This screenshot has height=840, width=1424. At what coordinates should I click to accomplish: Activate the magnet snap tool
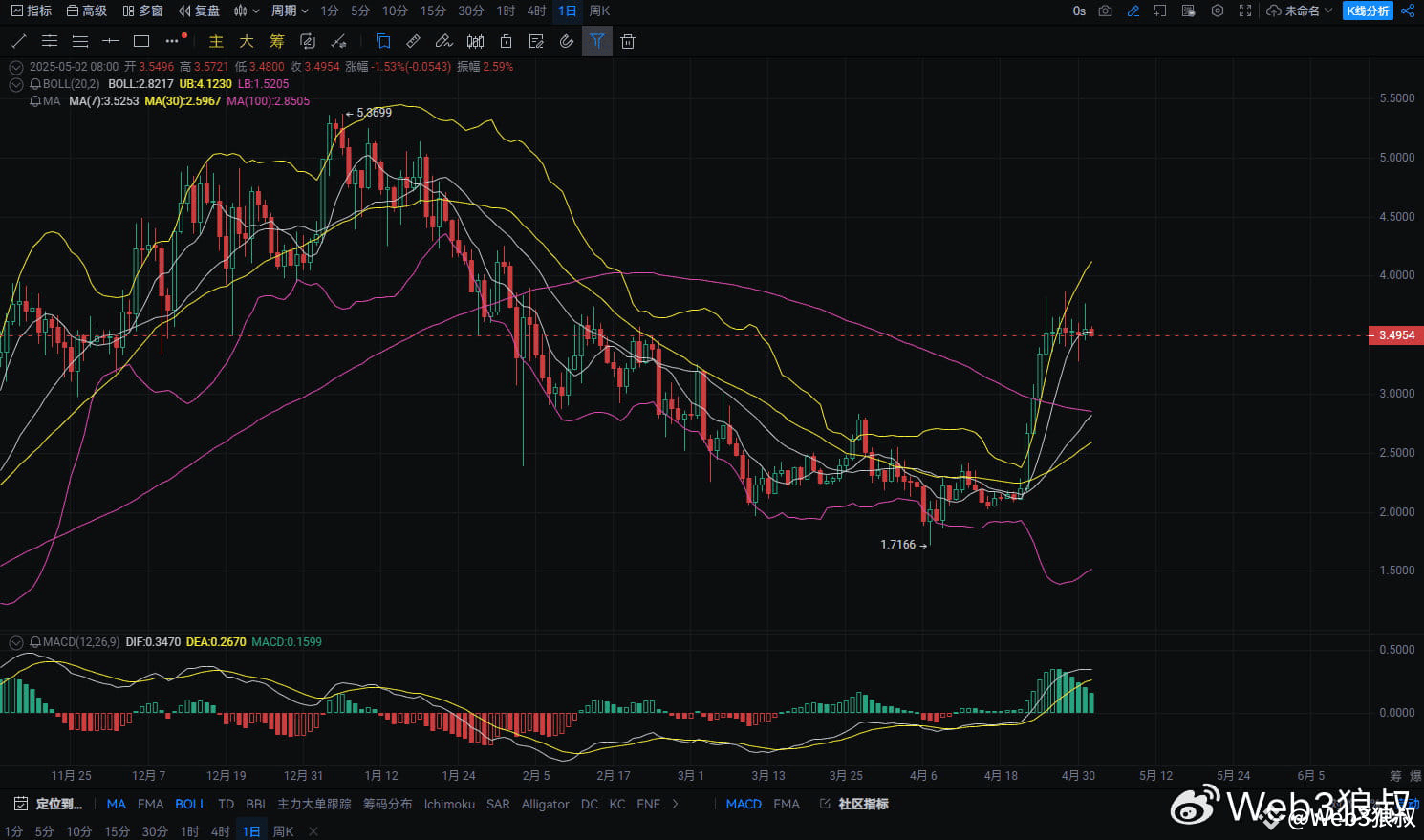pyautogui.click(x=567, y=41)
